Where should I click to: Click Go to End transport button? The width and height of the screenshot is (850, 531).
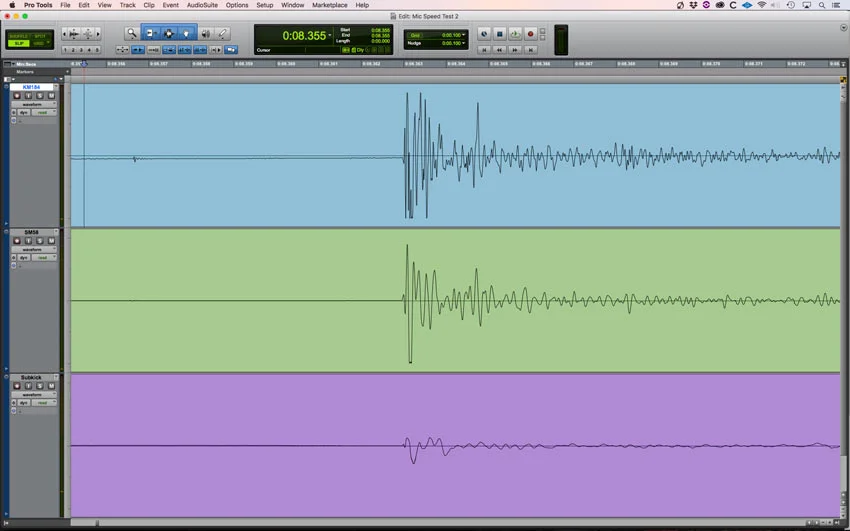pos(531,49)
